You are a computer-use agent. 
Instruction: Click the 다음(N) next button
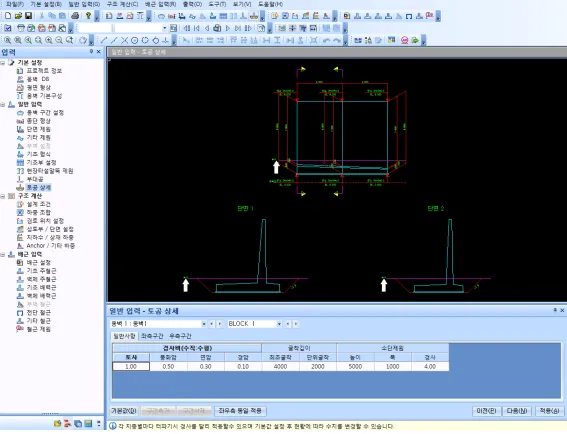(517, 411)
